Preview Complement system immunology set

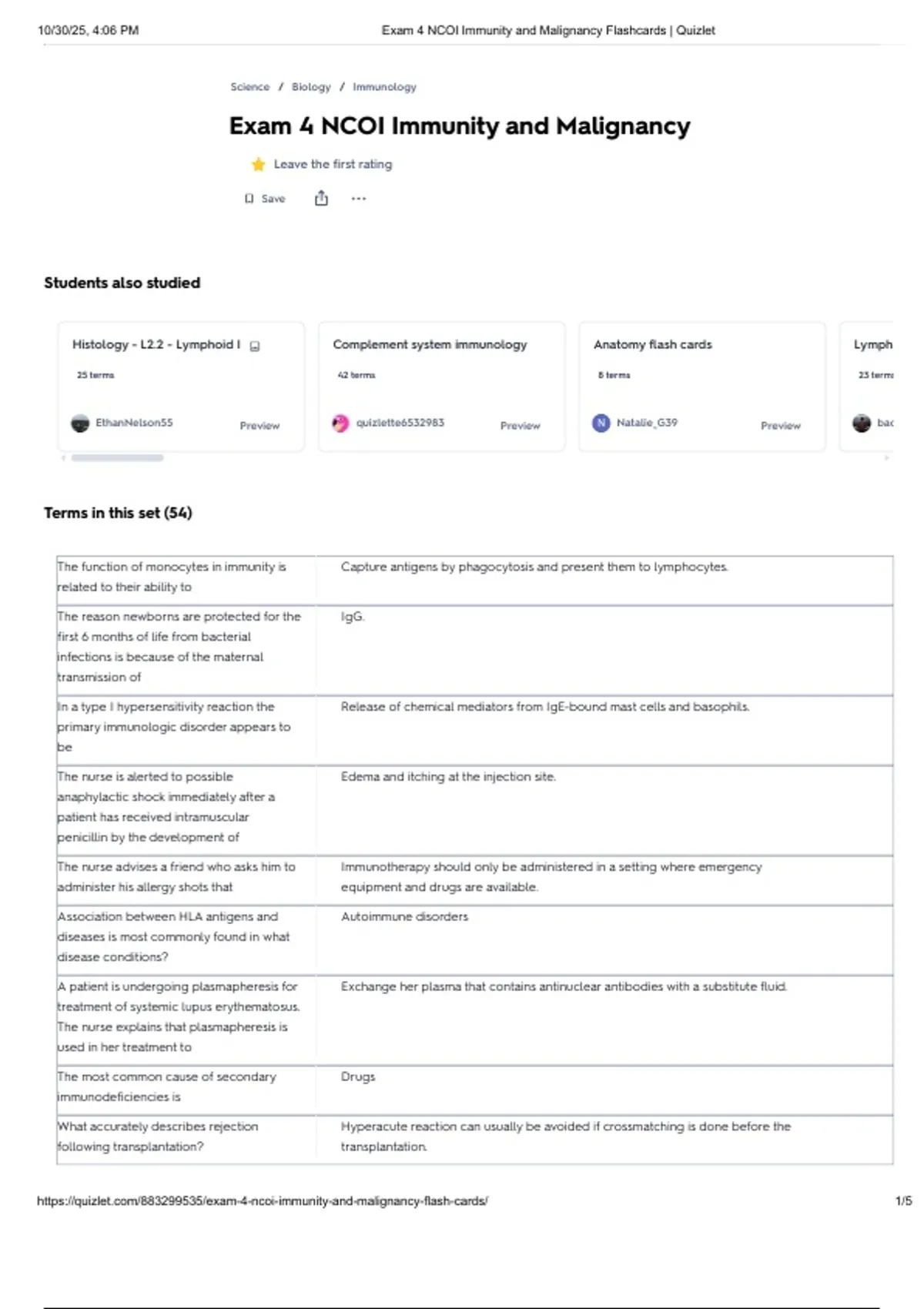click(x=521, y=425)
